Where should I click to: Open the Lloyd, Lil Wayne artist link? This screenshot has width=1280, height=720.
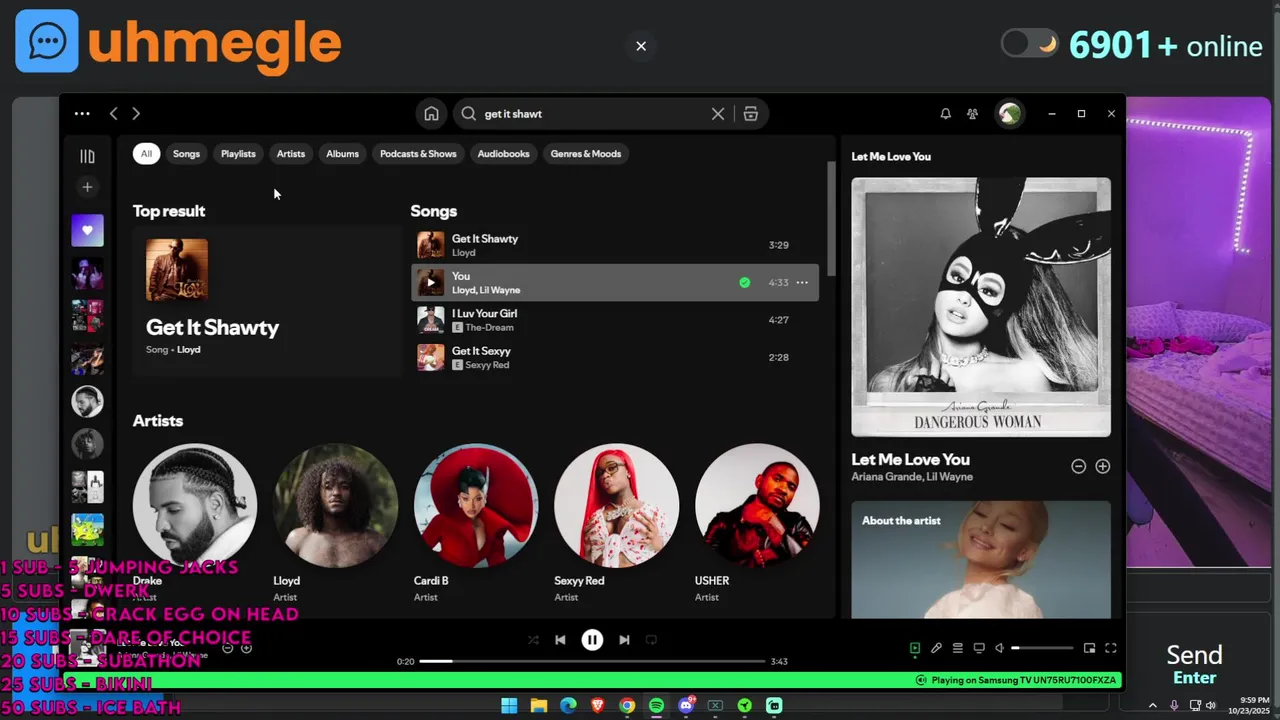pos(486,290)
